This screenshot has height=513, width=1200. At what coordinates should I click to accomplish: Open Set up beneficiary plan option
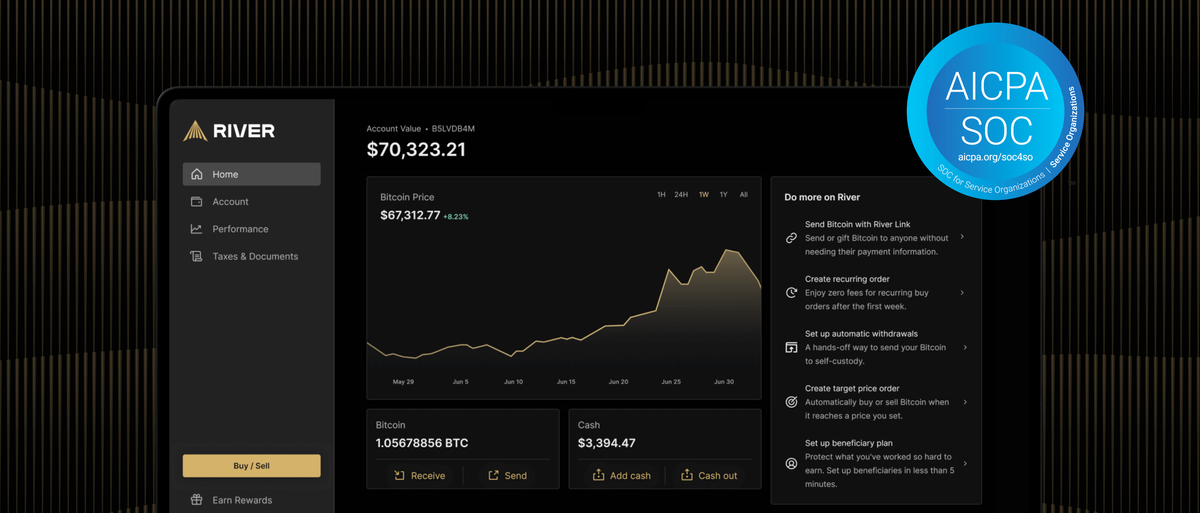(x=876, y=464)
